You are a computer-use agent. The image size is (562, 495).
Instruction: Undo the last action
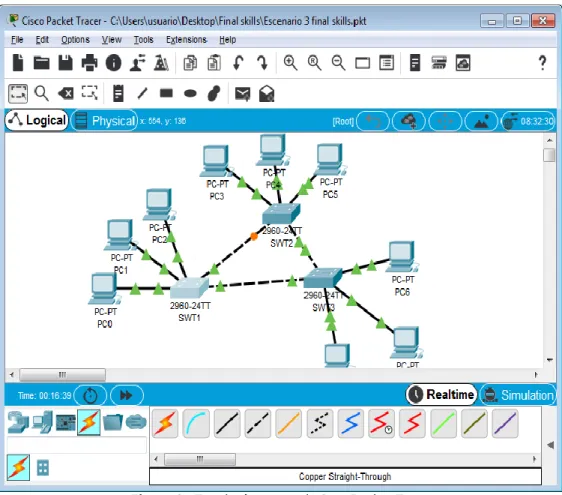(238, 63)
